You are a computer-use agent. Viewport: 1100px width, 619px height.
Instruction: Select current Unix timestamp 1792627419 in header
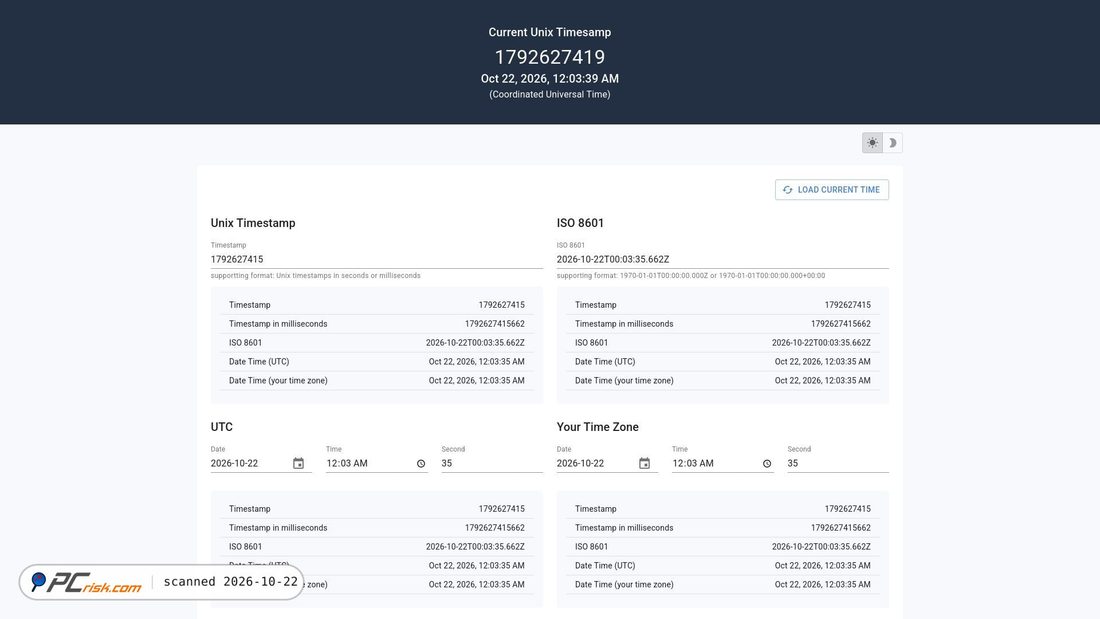coord(550,57)
